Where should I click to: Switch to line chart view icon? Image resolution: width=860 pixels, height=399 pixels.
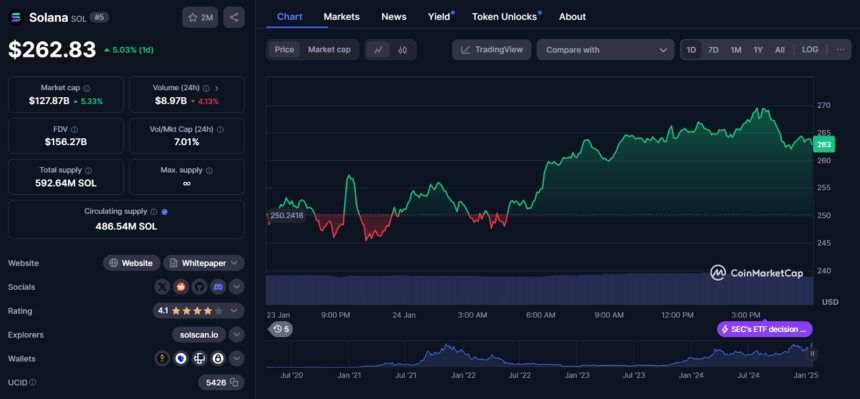click(x=378, y=50)
